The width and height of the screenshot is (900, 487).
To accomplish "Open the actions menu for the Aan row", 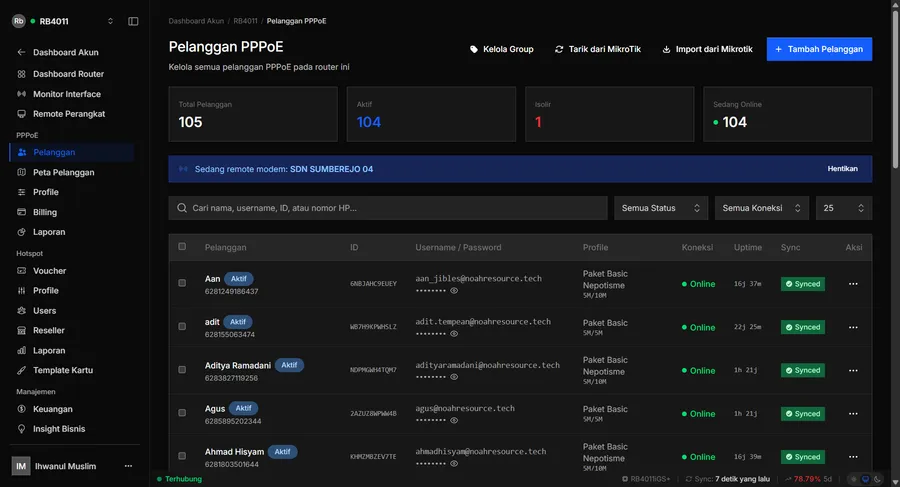I will pyautogui.click(x=853, y=284).
